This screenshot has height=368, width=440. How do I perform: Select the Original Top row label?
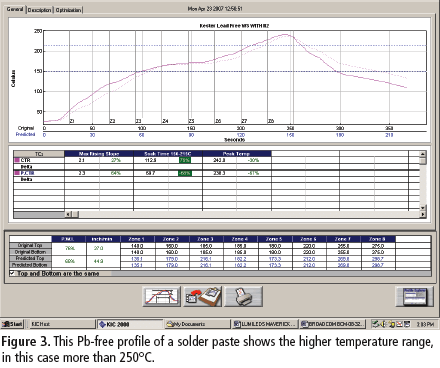tap(30, 245)
